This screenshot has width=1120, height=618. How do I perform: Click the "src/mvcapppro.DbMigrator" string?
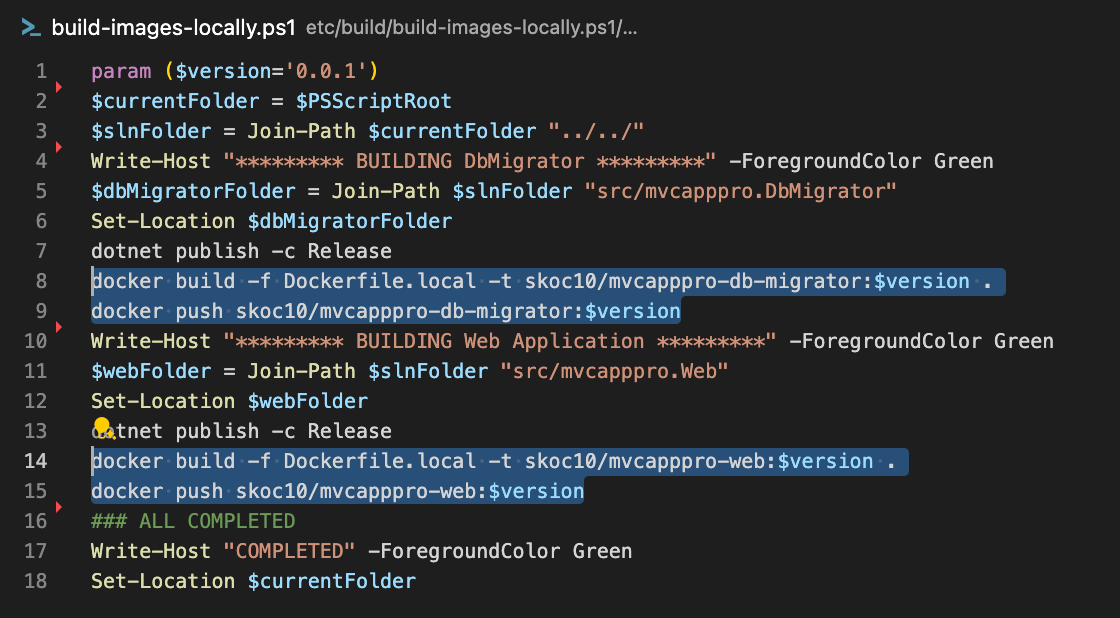point(739,191)
